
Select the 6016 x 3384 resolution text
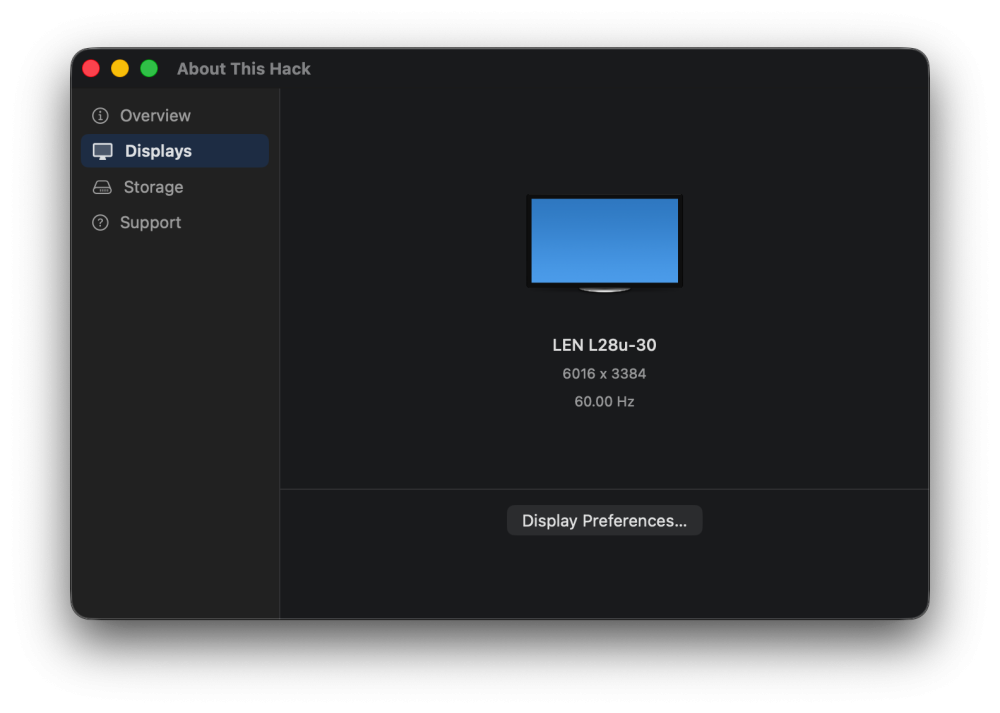point(604,374)
